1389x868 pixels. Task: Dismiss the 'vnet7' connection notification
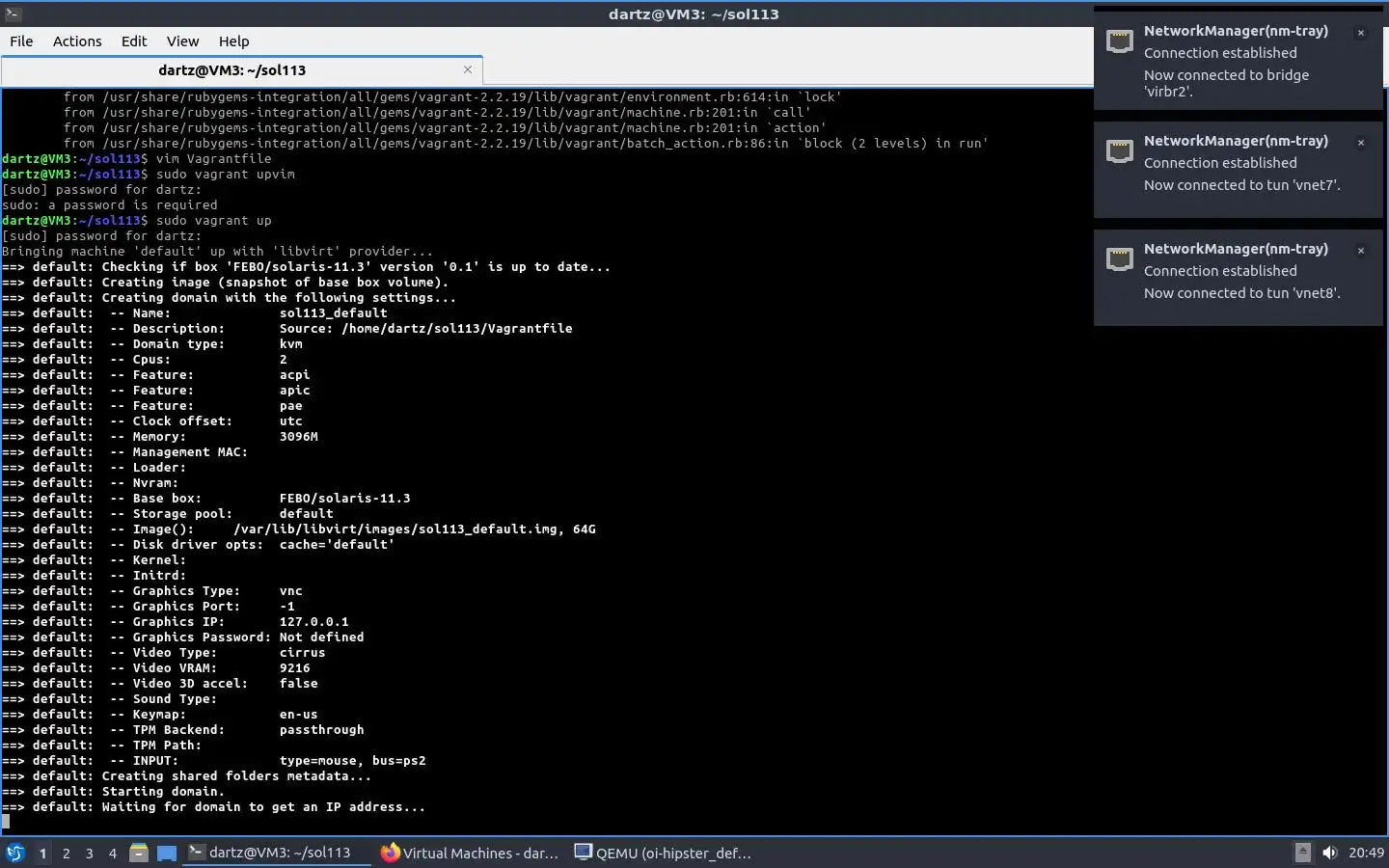point(1361,143)
